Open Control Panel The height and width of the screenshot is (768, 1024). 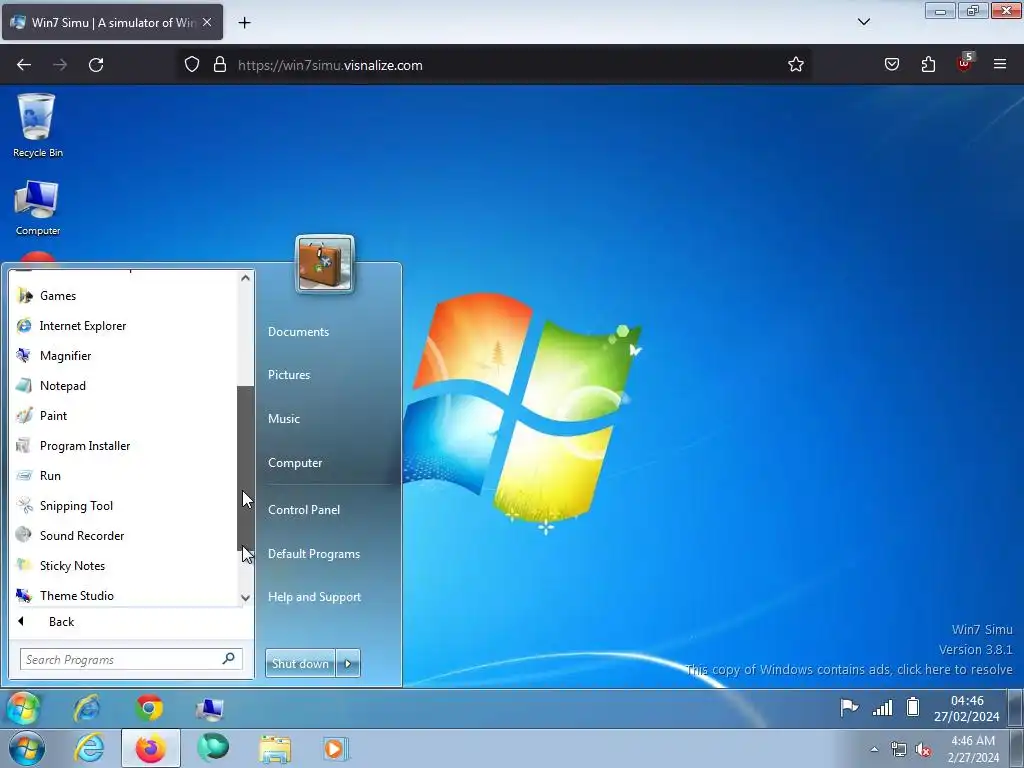pos(304,510)
